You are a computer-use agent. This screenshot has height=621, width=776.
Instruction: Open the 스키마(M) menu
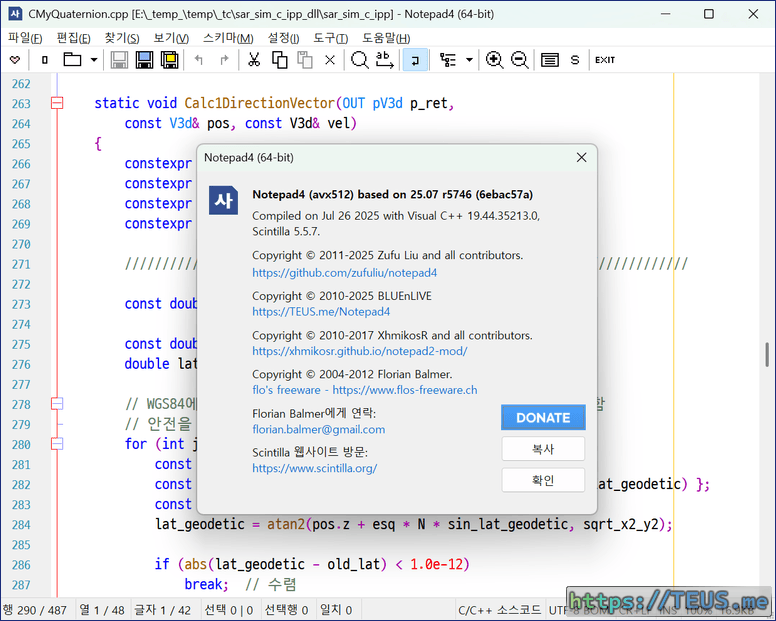click(x=228, y=38)
